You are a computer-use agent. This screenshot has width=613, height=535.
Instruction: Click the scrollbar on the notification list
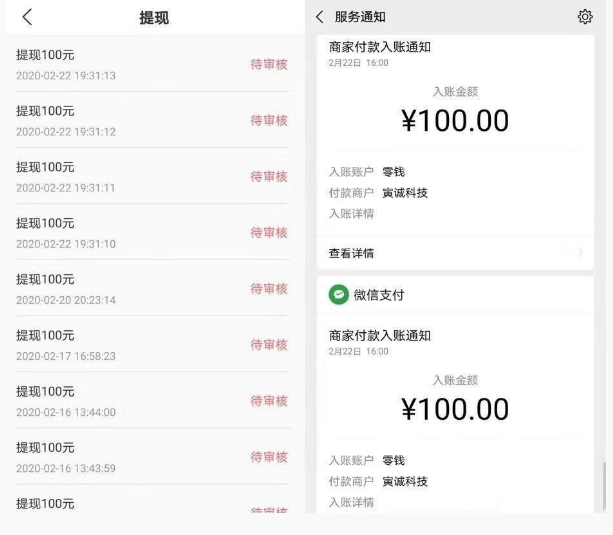click(x=603, y=487)
